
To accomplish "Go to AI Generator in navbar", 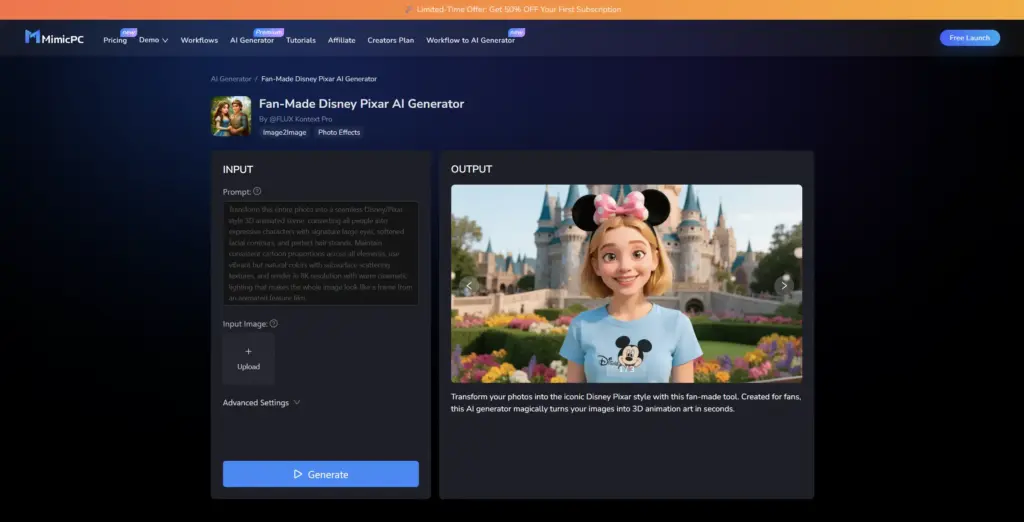I will pos(252,41).
